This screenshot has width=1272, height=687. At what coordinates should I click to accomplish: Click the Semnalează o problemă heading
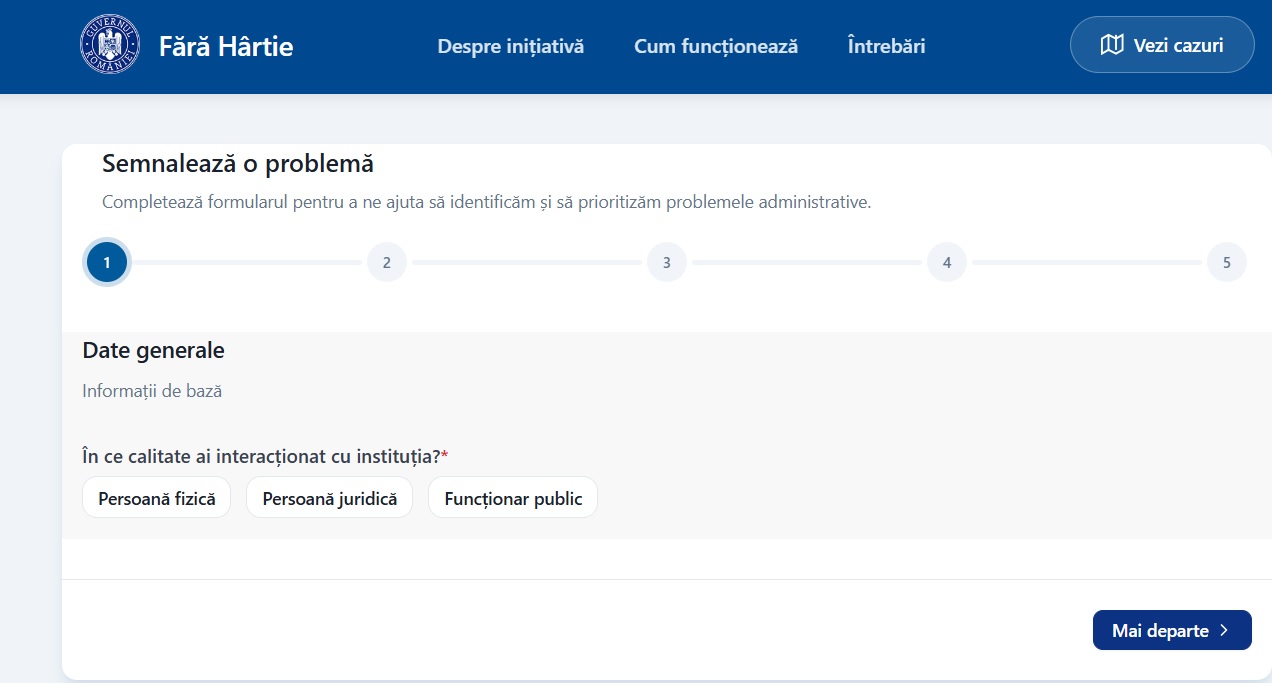(x=238, y=163)
